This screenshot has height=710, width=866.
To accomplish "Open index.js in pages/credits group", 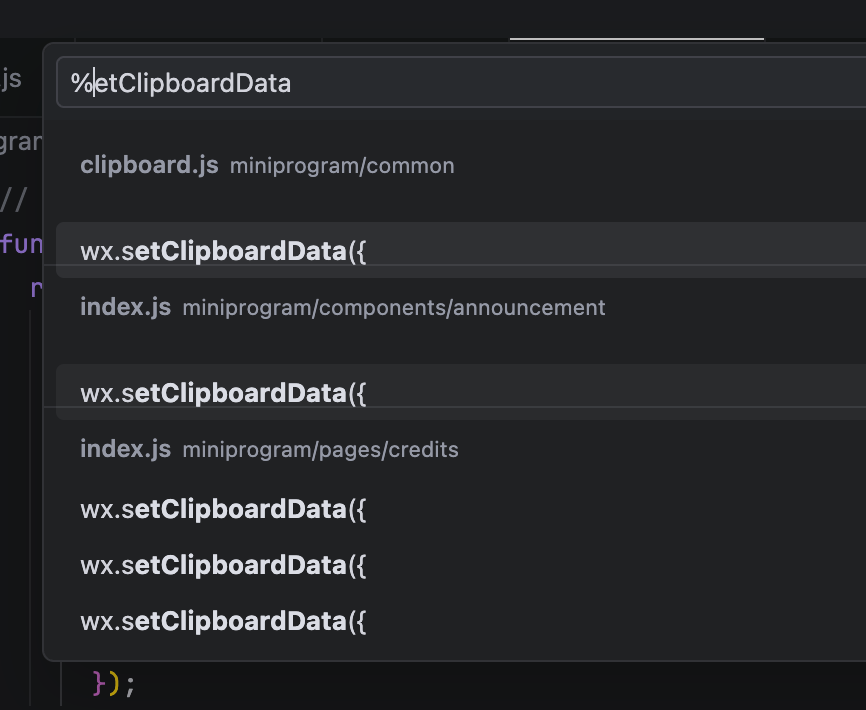I will point(126,449).
